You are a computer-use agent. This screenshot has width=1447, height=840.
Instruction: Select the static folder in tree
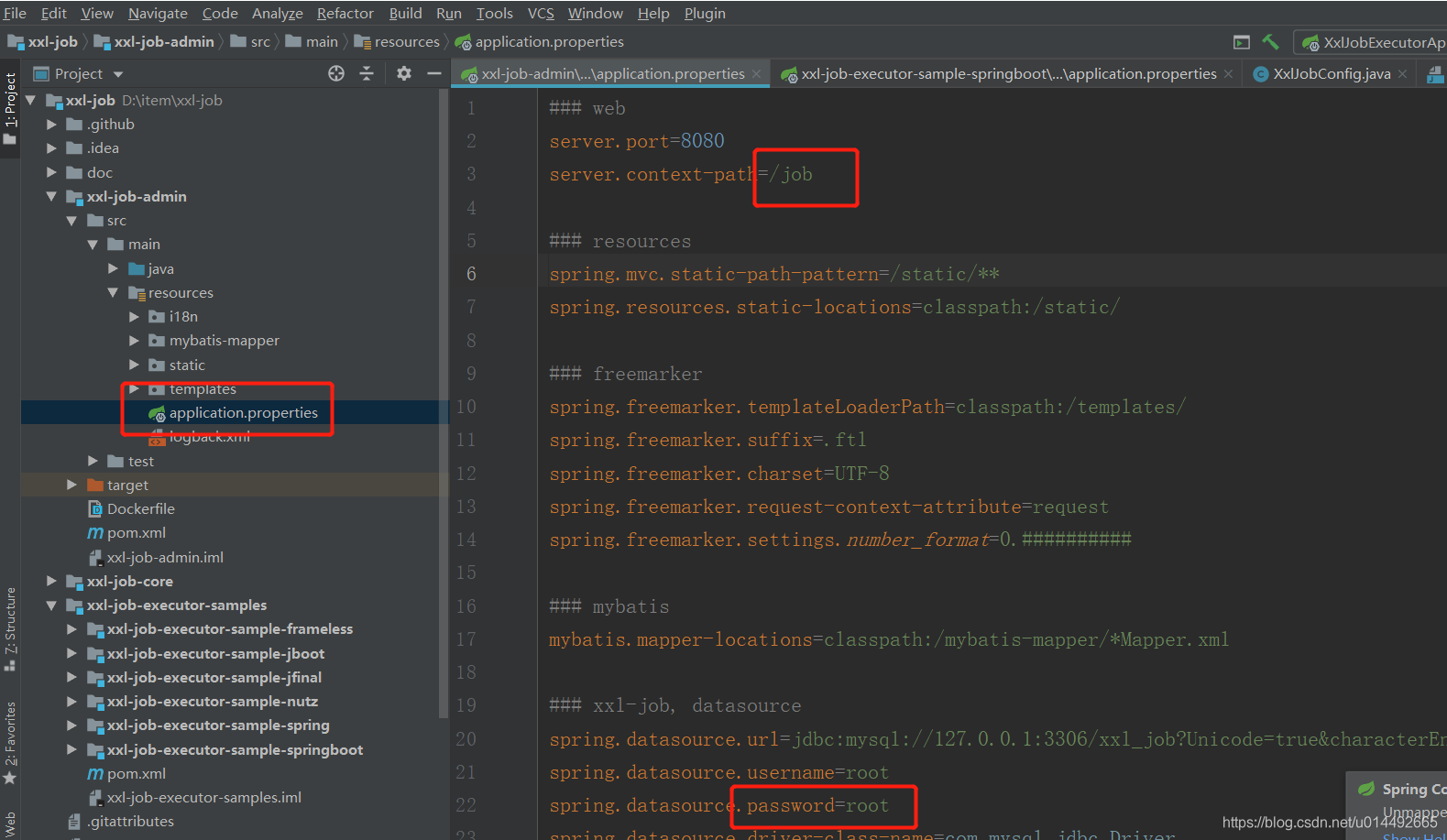point(187,365)
